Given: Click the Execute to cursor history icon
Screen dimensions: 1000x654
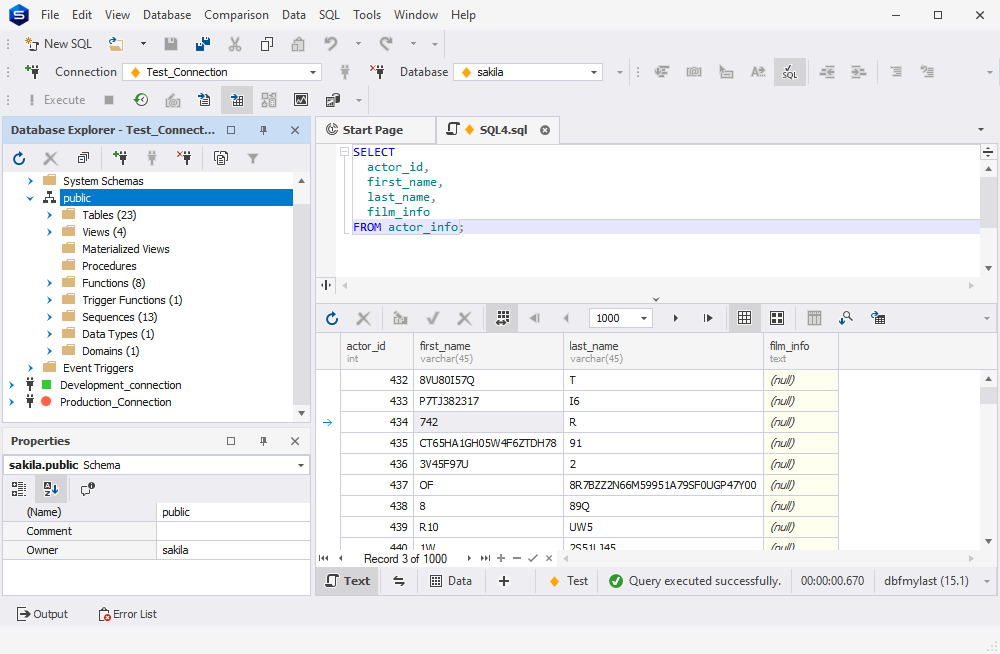Looking at the screenshot, I should tap(141, 100).
